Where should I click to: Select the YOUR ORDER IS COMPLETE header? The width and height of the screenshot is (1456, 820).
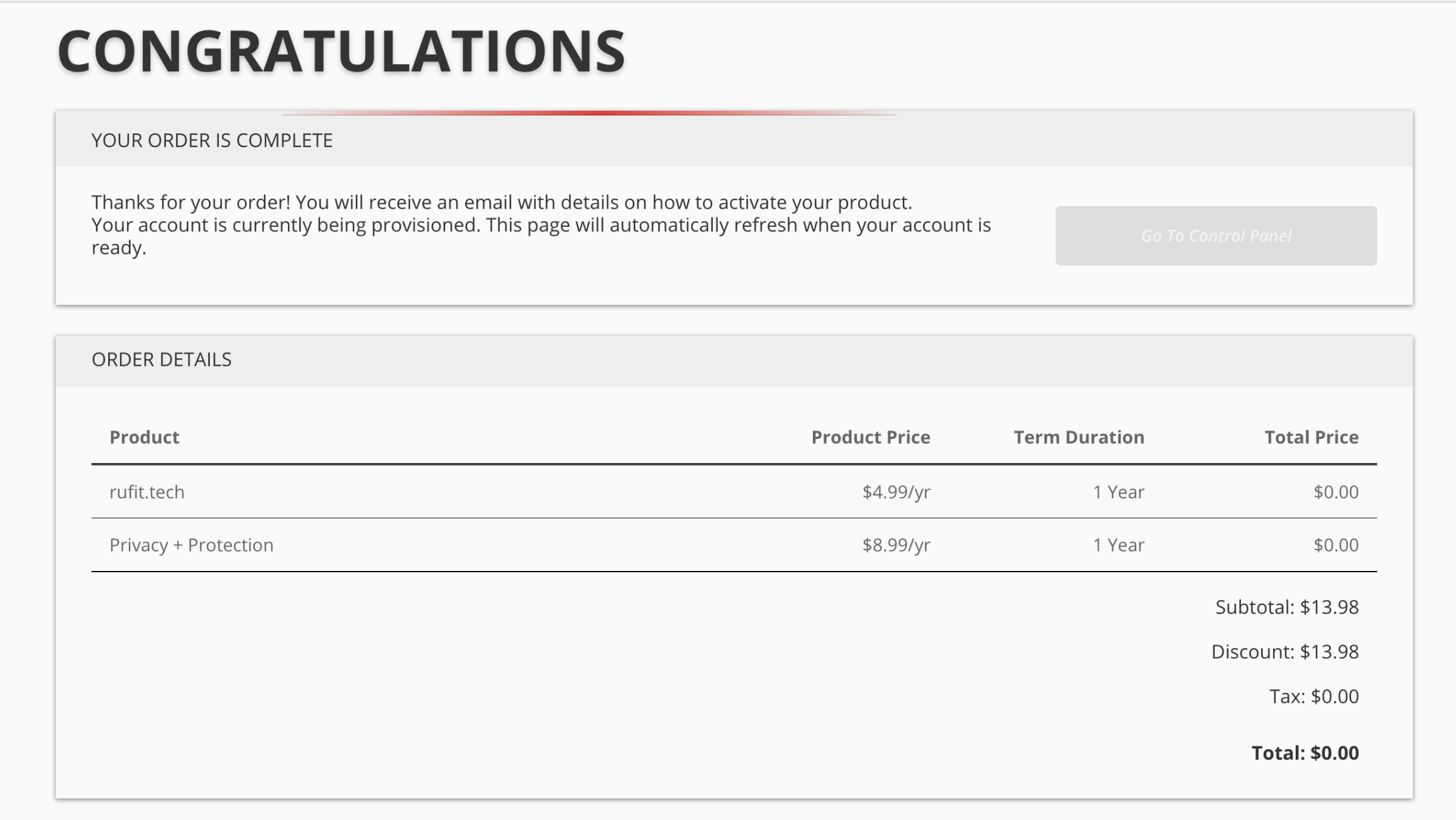pyautogui.click(x=212, y=140)
